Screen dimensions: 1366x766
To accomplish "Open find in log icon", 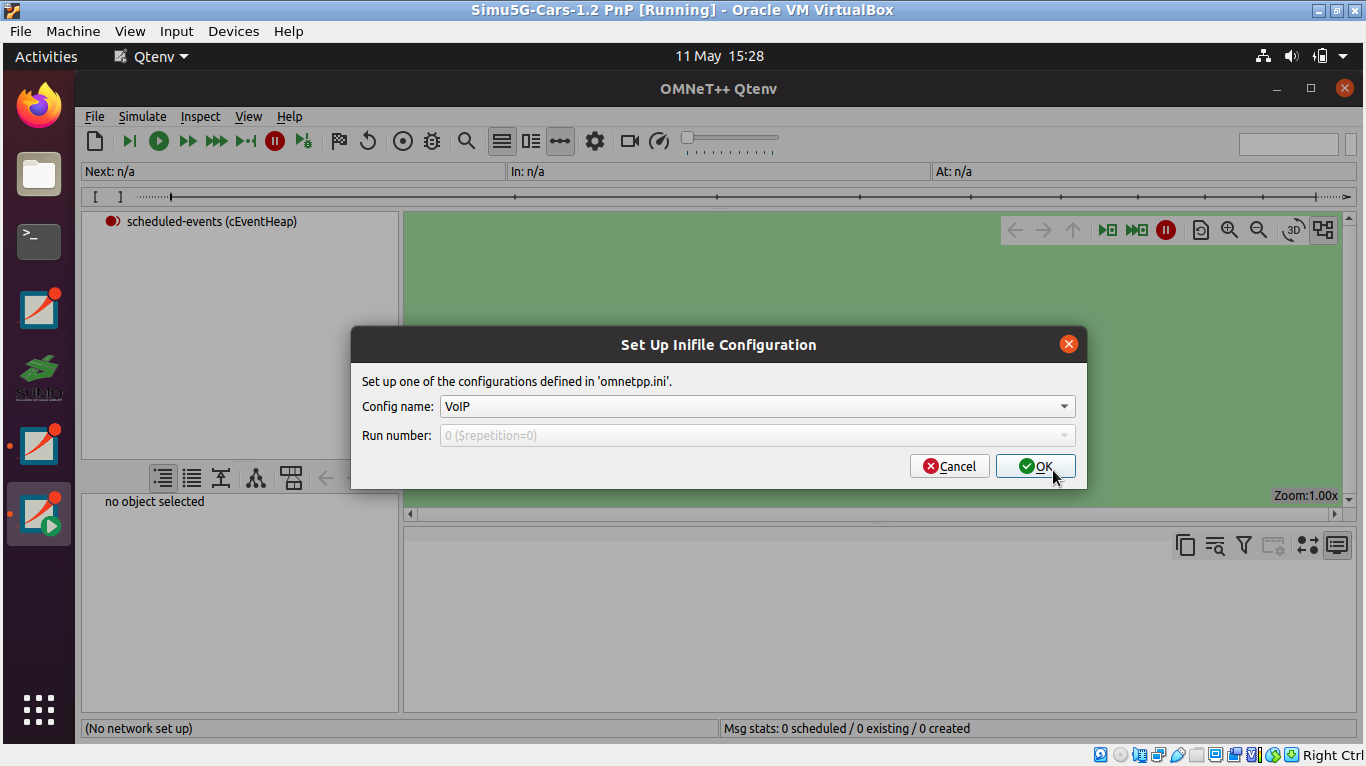I will pos(1215,545).
